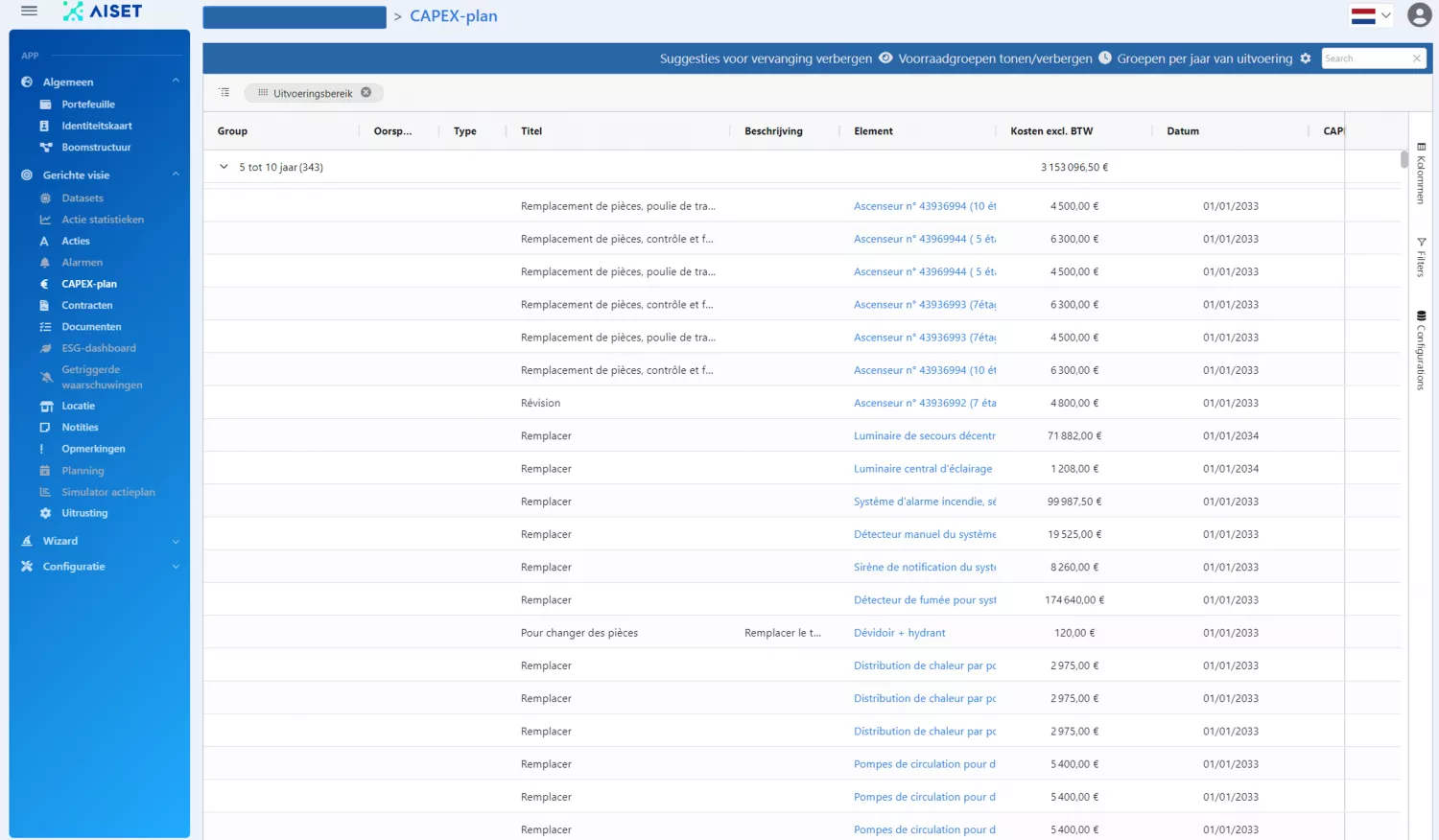The width and height of the screenshot is (1439, 840).
Task: Remove the Uitvoeringsbereik grouping chip
Action: coord(366,93)
